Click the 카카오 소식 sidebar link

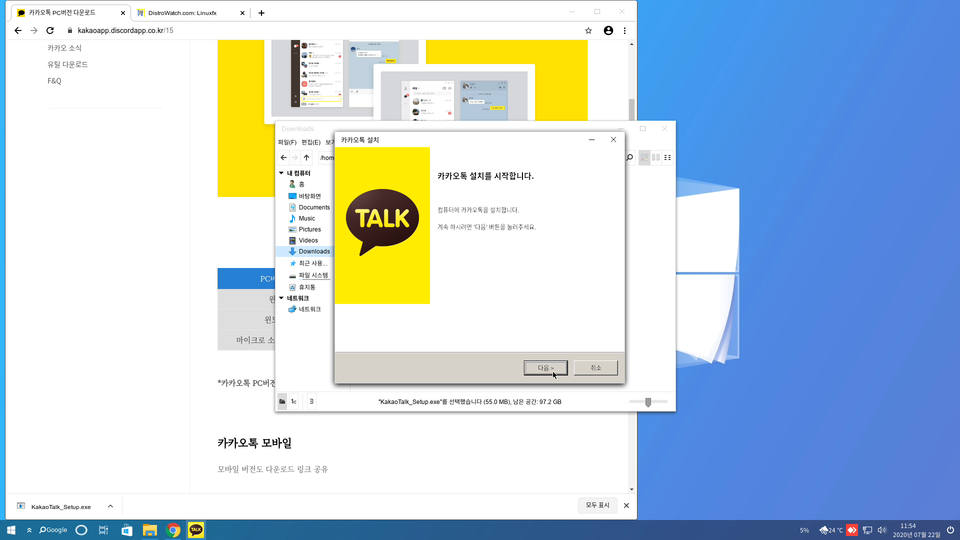pos(64,48)
